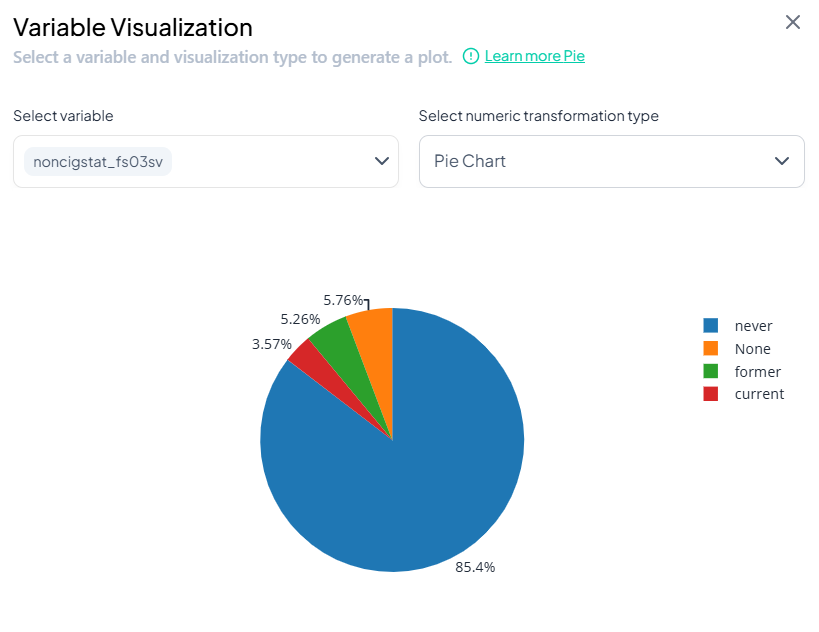Click the green former legend swatch

click(711, 372)
